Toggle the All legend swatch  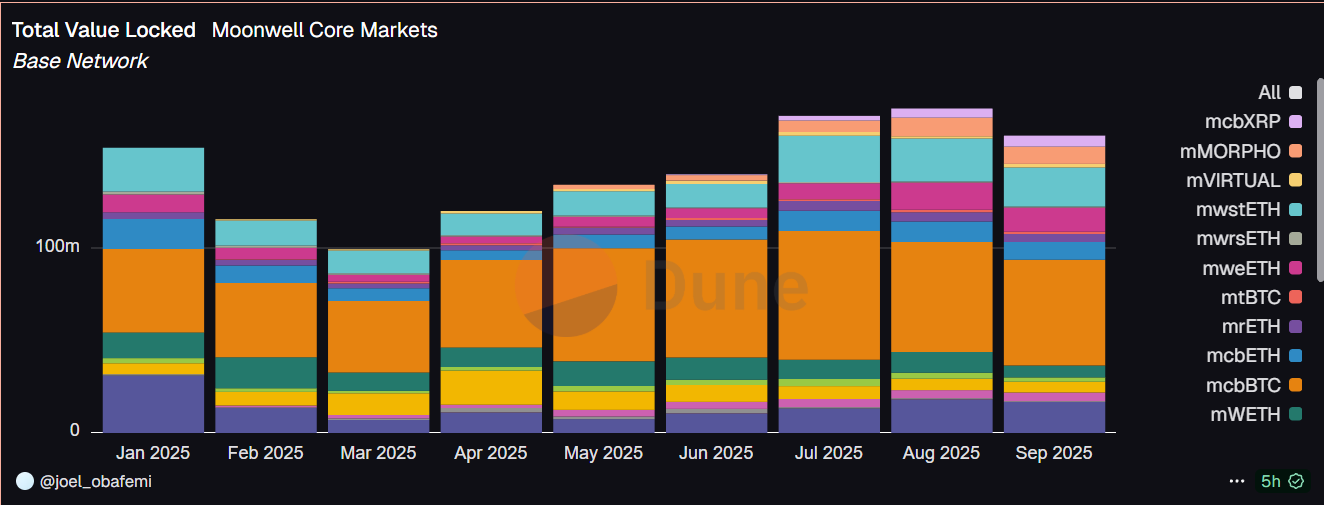point(1296,93)
